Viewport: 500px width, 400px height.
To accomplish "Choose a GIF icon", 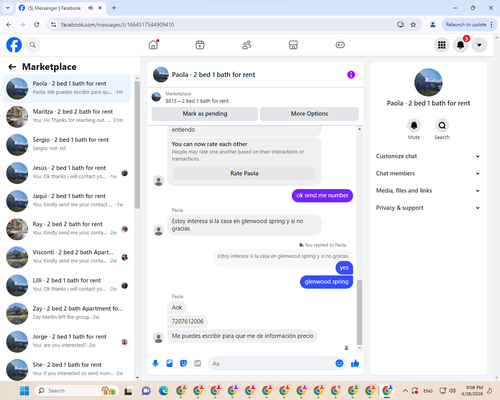I will point(198,363).
